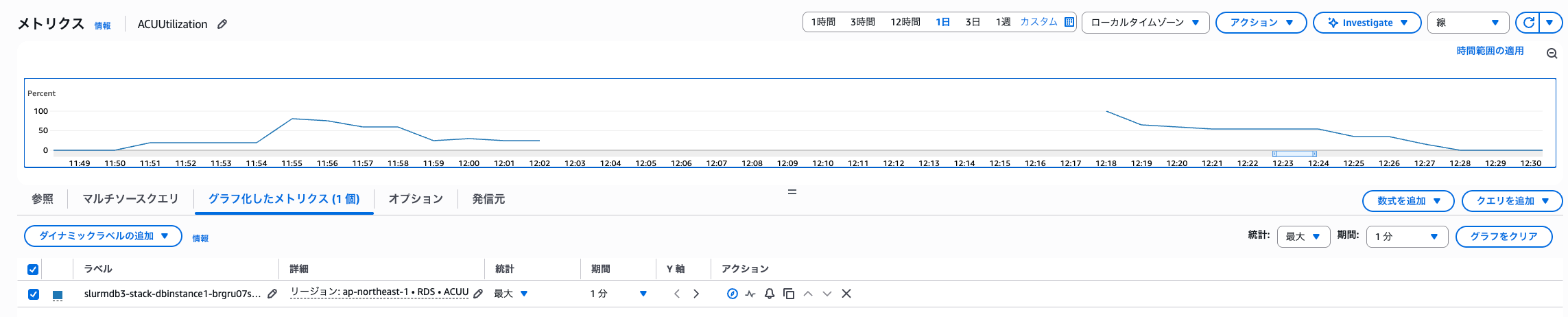Select the 3日 time range

tap(973, 22)
